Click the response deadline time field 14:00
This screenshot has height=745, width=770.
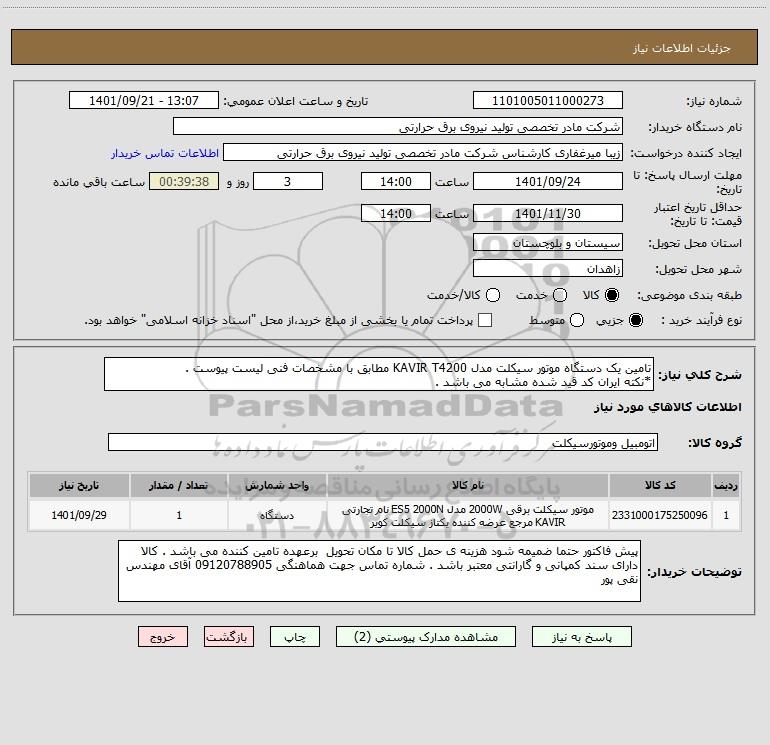click(x=396, y=181)
